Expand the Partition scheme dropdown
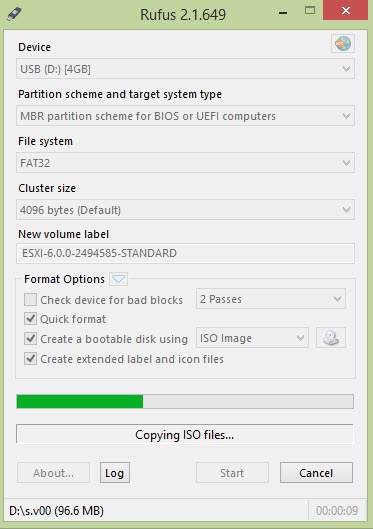This screenshot has height=529, width=373. pos(185,116)
